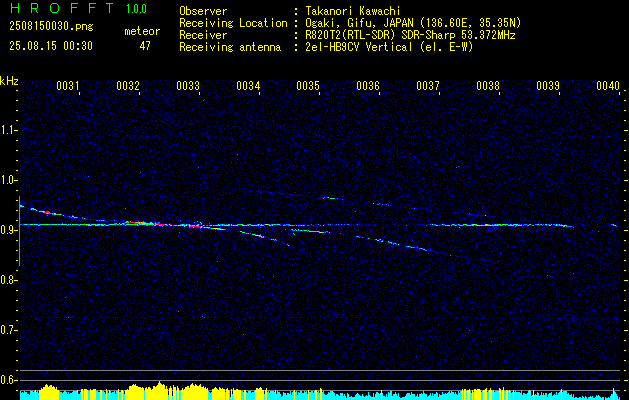Viewport: 629px width, 400px height.
Task: Click time marker 0040
Action: click(x=608, y=85)
